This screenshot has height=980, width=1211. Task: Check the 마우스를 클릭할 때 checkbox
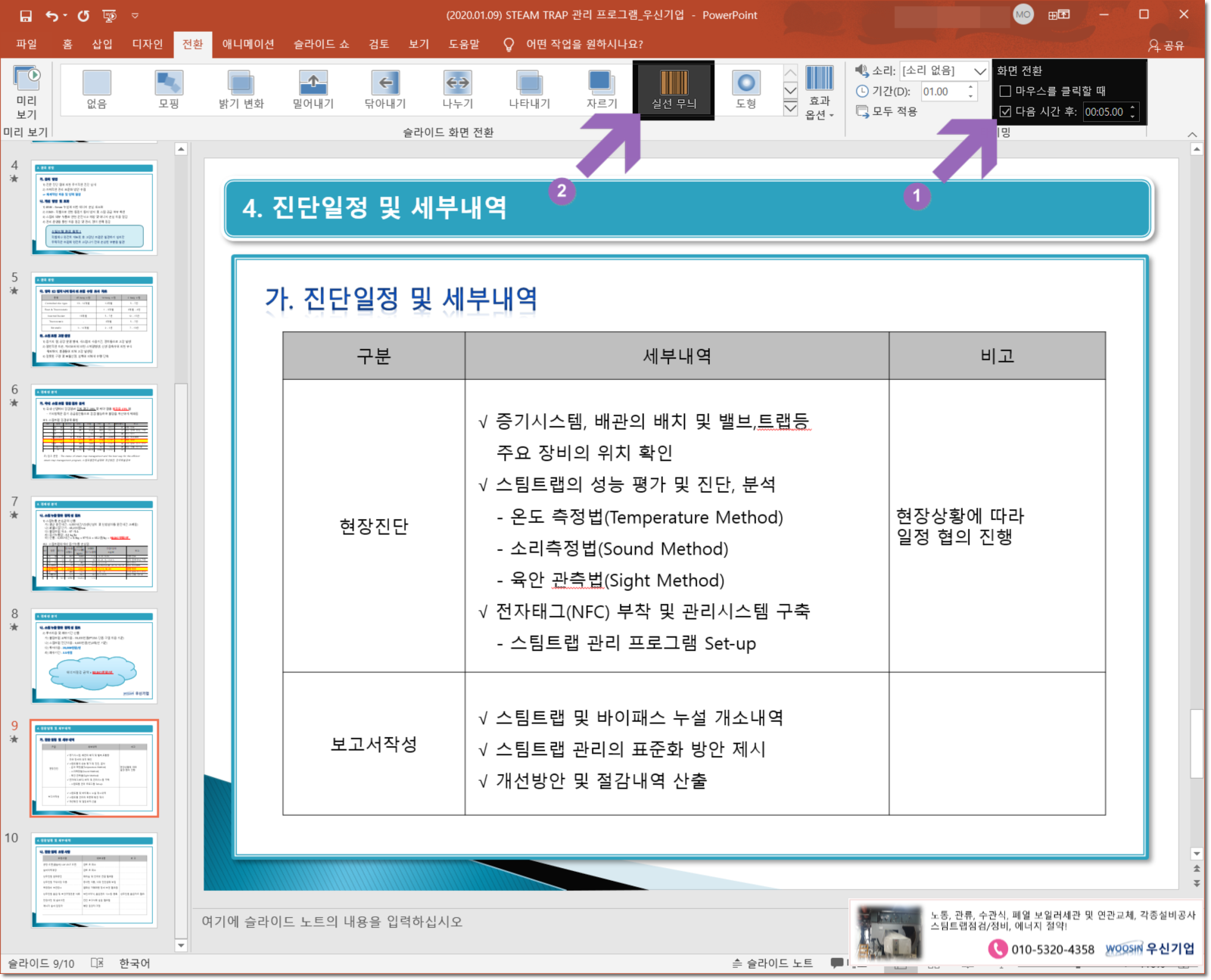[1005, 91]
